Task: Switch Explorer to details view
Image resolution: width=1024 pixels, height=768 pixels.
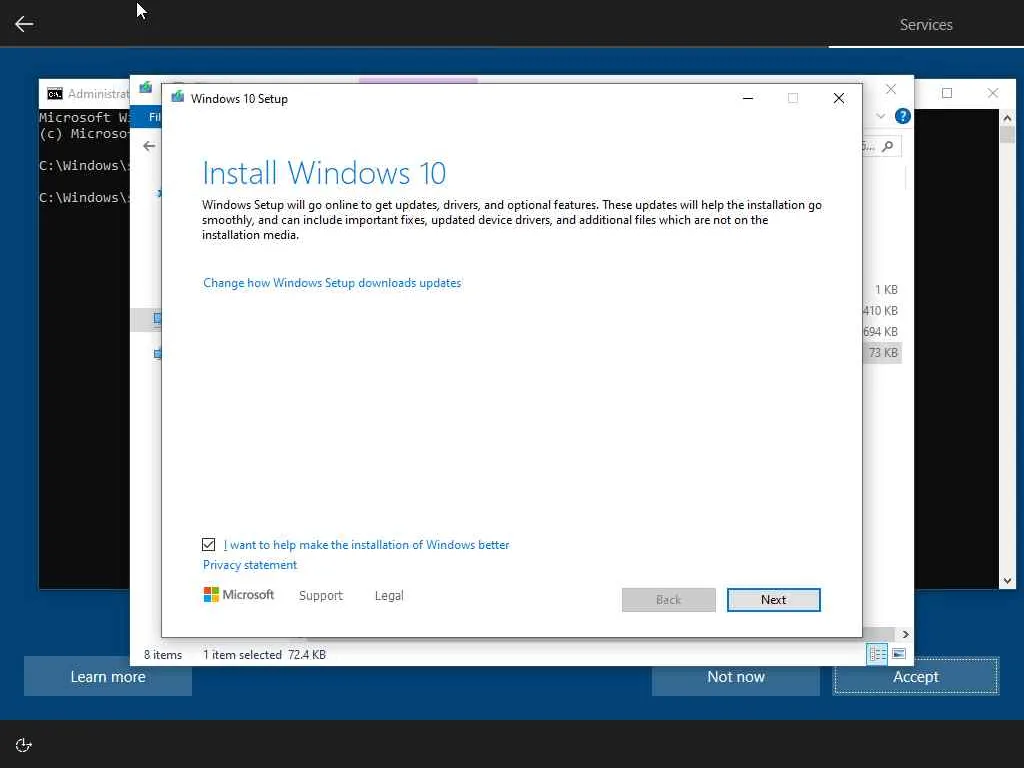Action: [877, 654]
